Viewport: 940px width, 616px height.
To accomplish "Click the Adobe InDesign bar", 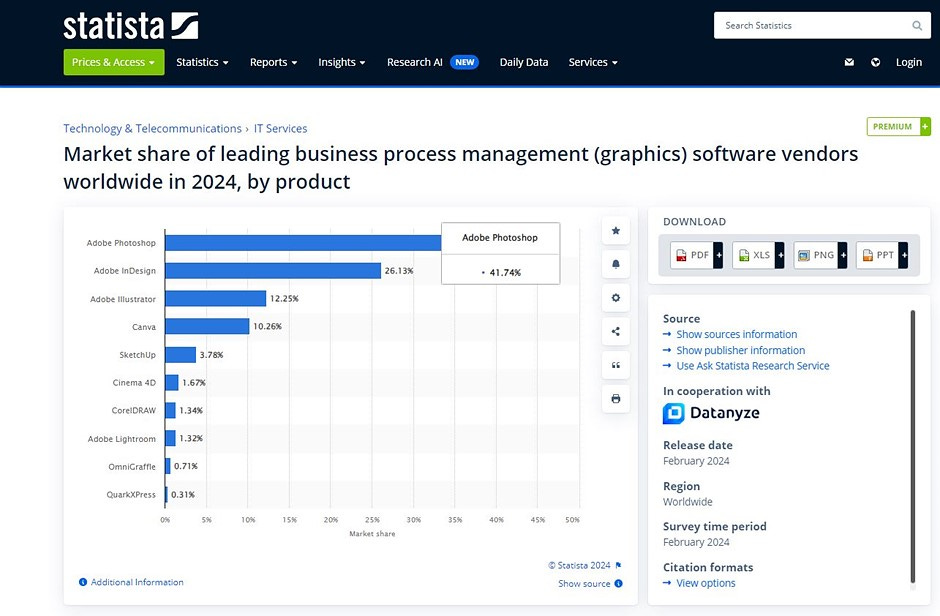I will 273,271.
